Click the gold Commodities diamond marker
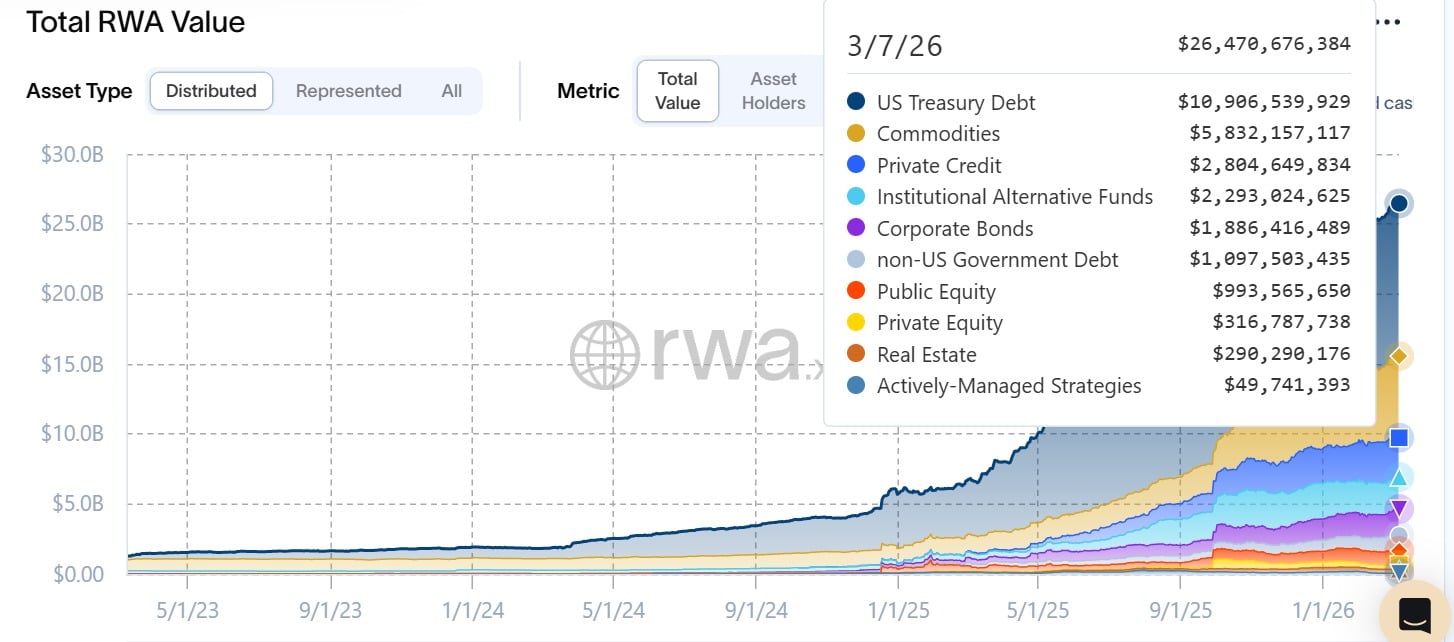Image resolution: width=1454 pixels, height=642 pixels. point(1398,355)
